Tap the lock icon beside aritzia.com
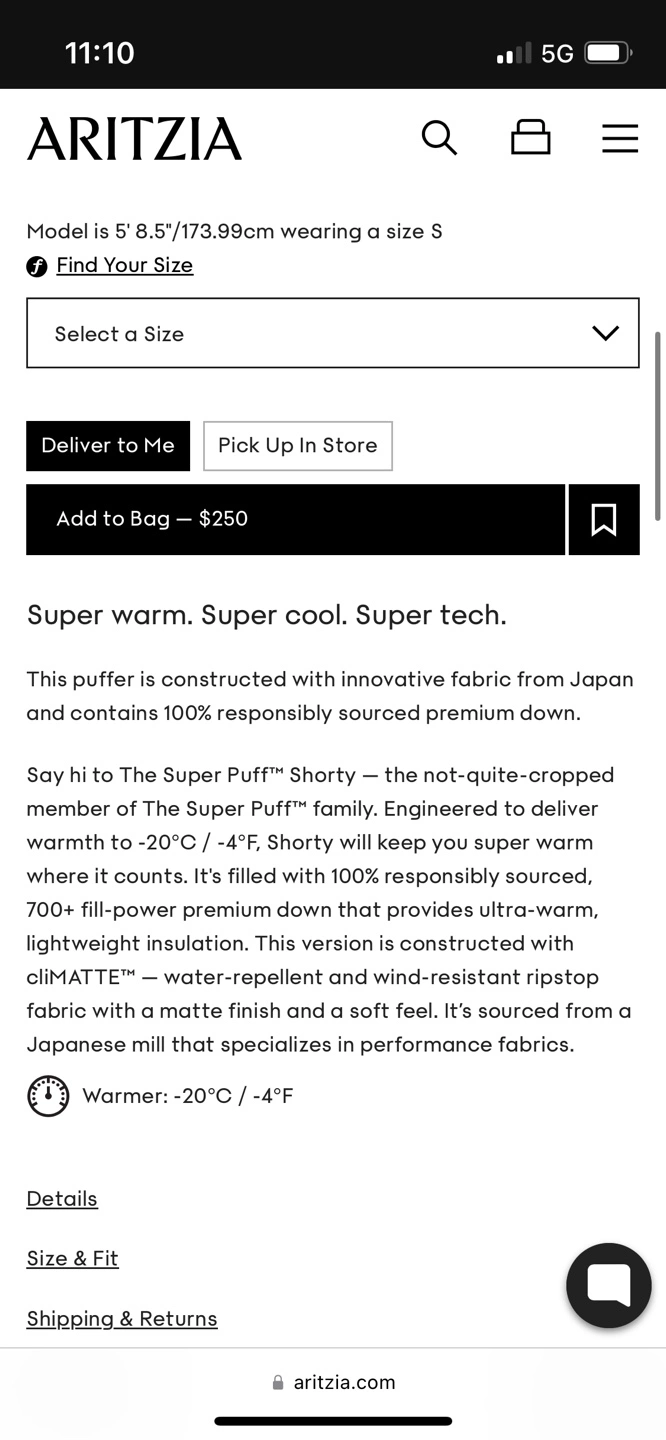This screenshot has height=1440, width=666. pyautogui.click(x=278, y=1382)
